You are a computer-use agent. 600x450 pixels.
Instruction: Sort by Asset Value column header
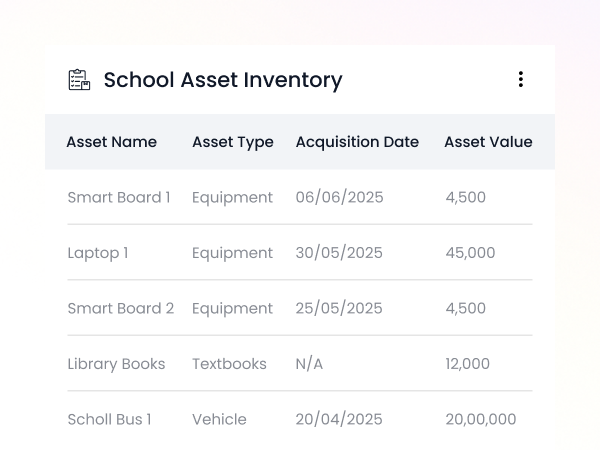488,142
